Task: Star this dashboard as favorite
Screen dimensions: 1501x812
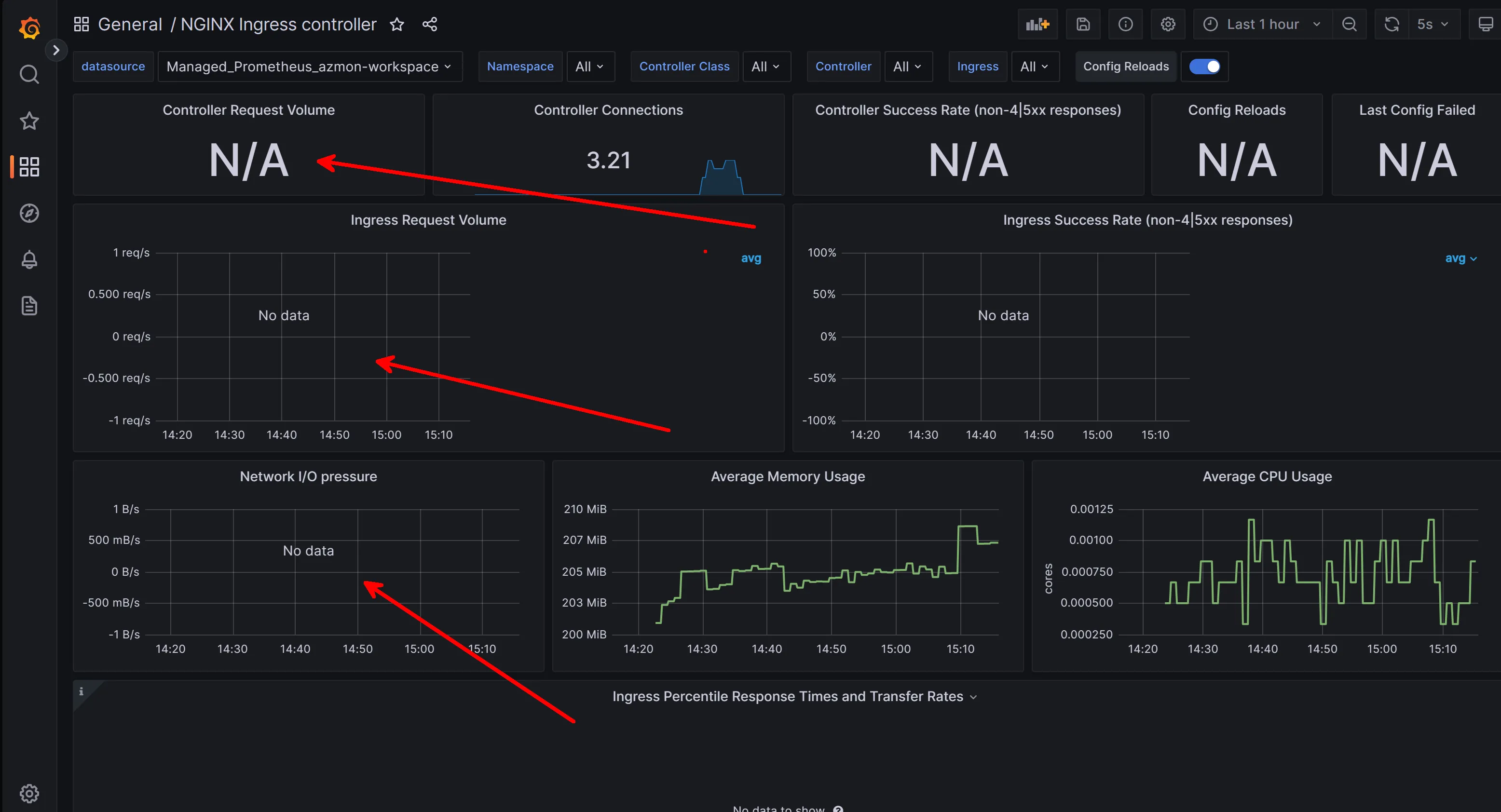Action: point(397,25)
